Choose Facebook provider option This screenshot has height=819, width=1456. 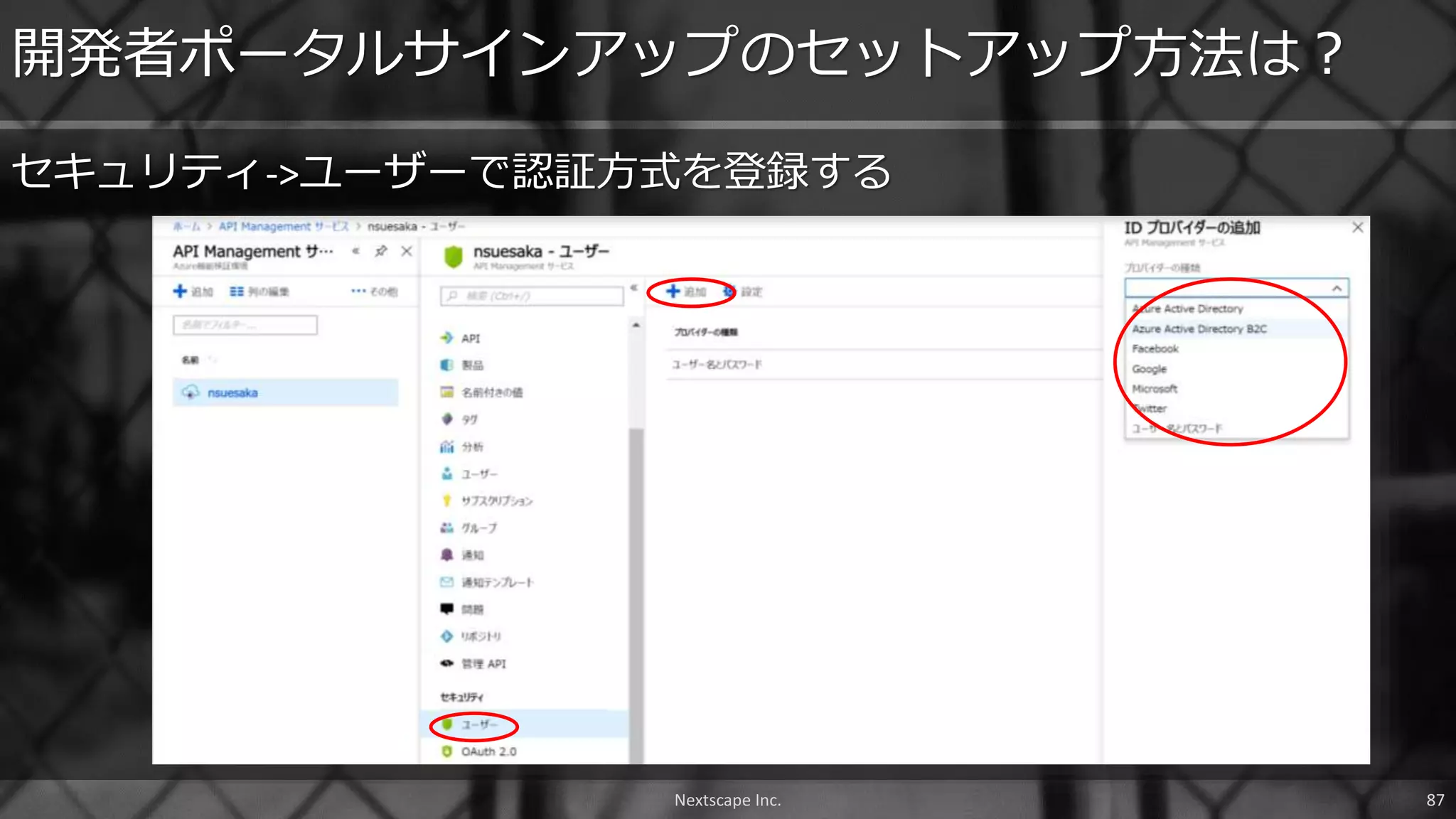pos(1236,348)
